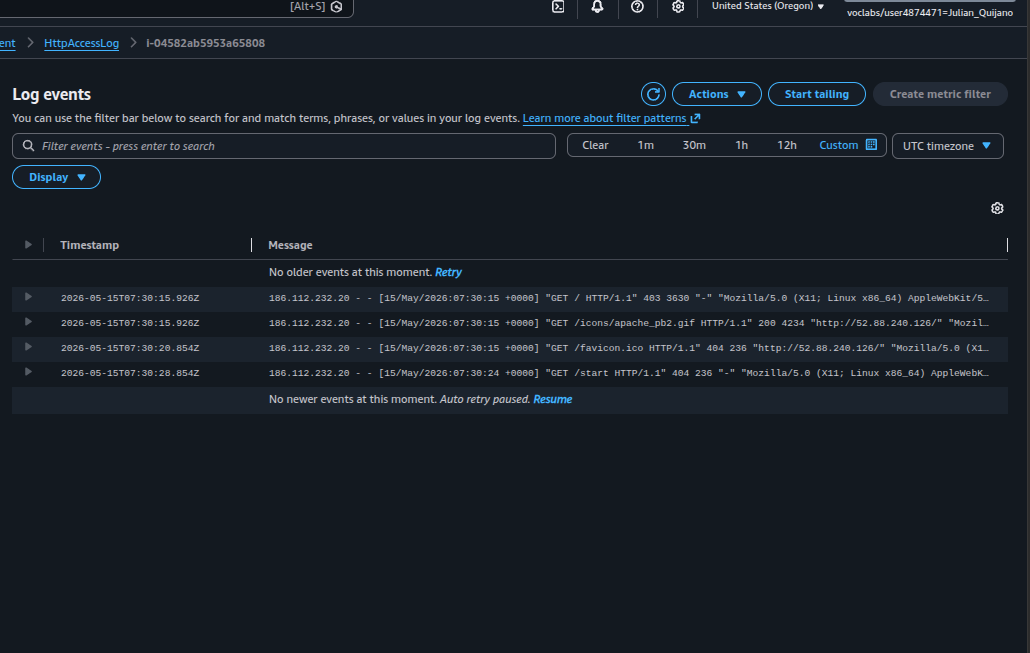Screen dimensions: 1030x653
Task: Click the favicon.ico 404 message text
Action: click(x=629, y=348)
